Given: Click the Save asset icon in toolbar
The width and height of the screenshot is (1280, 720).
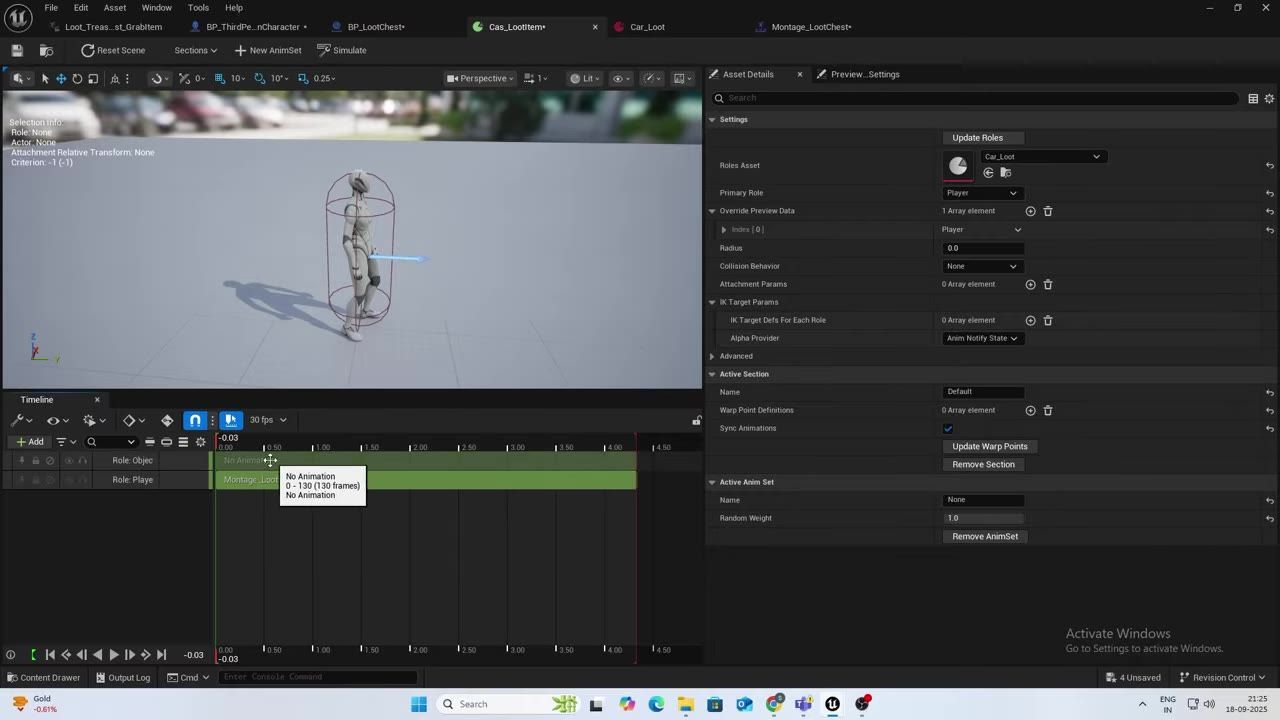Looking at the screenshot, I should pos(17,50).
